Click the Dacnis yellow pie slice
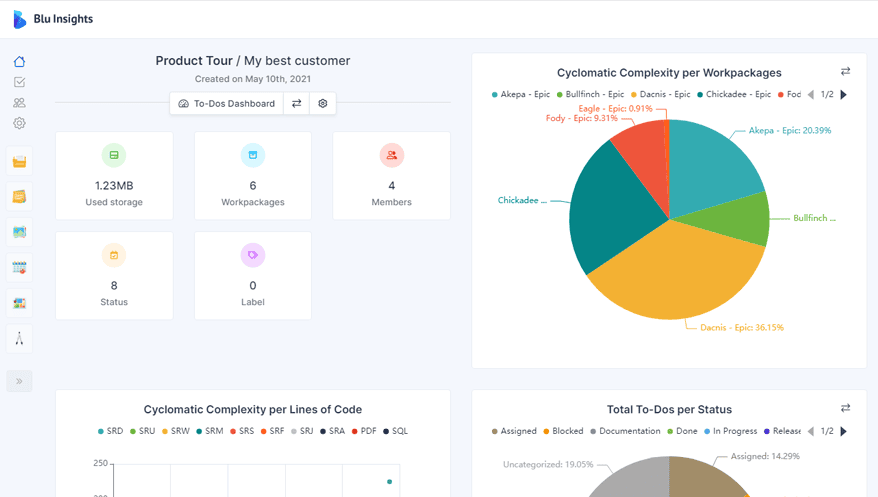 (x=678, y=274)
